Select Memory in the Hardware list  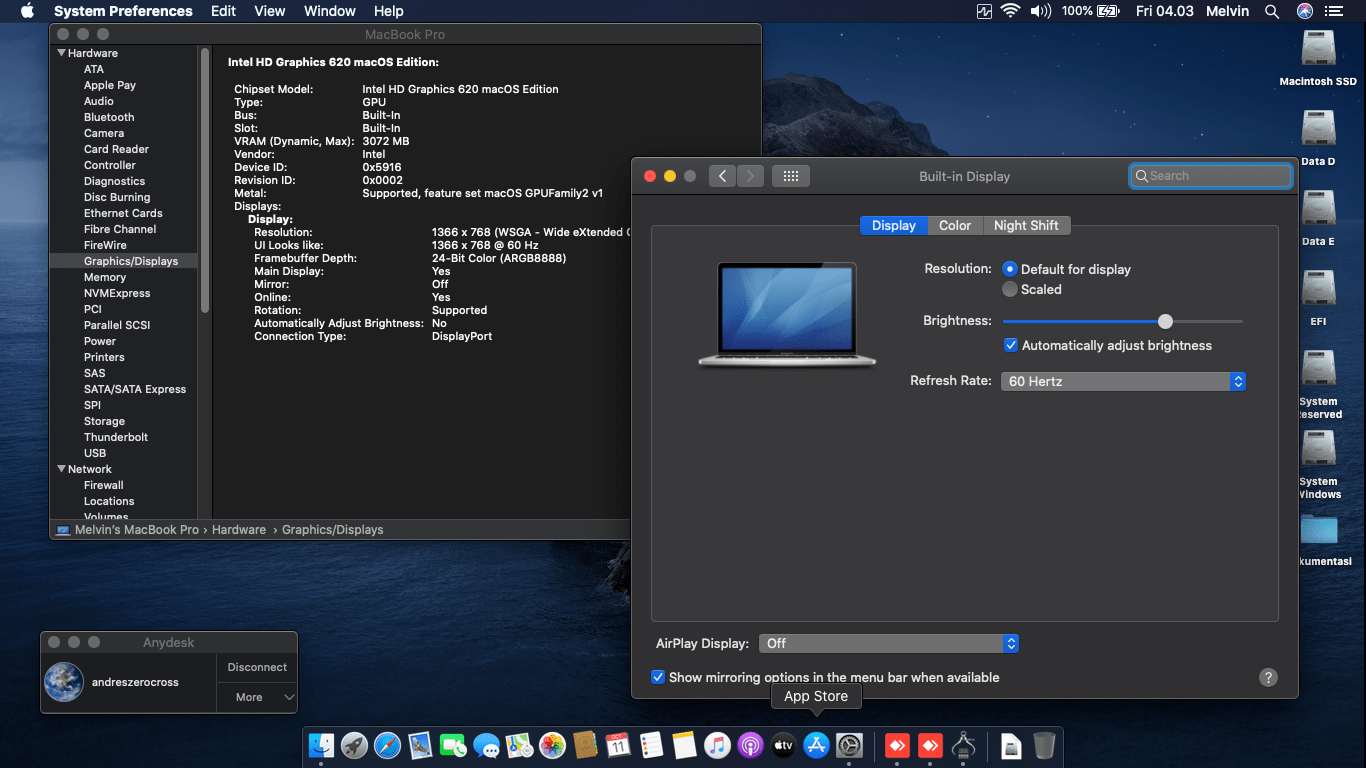click(105, 277)
